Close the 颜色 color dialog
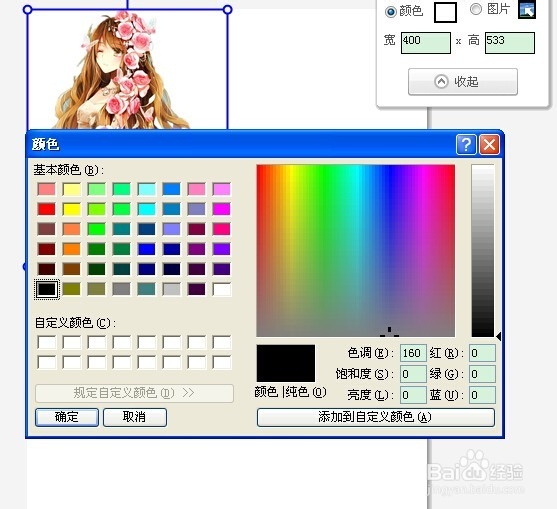The image size is (557, 509). pyautogui.click(x=490, y=145)
